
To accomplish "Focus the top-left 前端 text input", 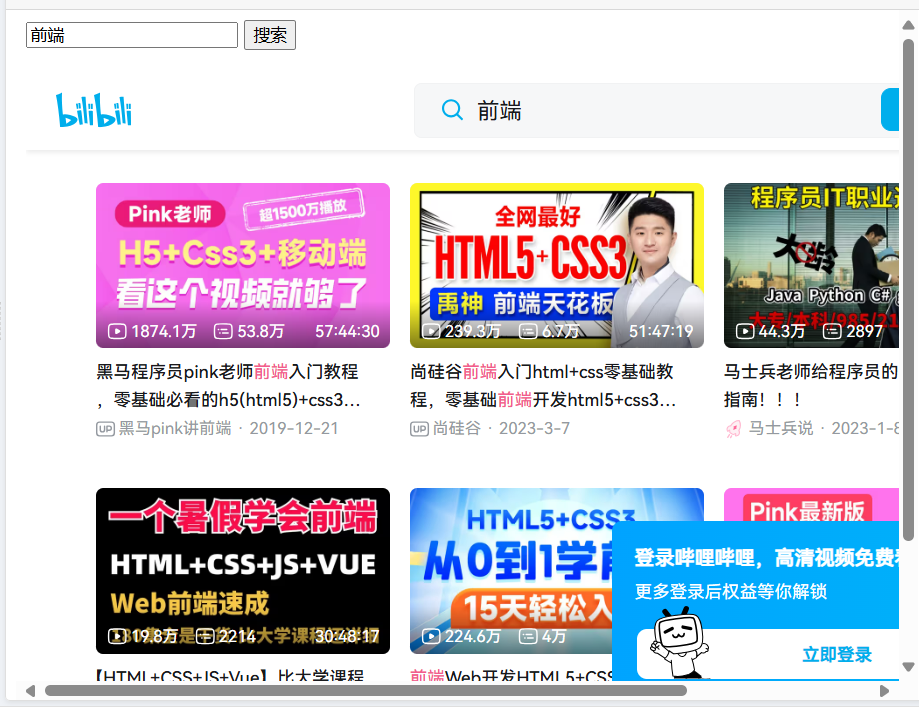I will pos(132,35).
